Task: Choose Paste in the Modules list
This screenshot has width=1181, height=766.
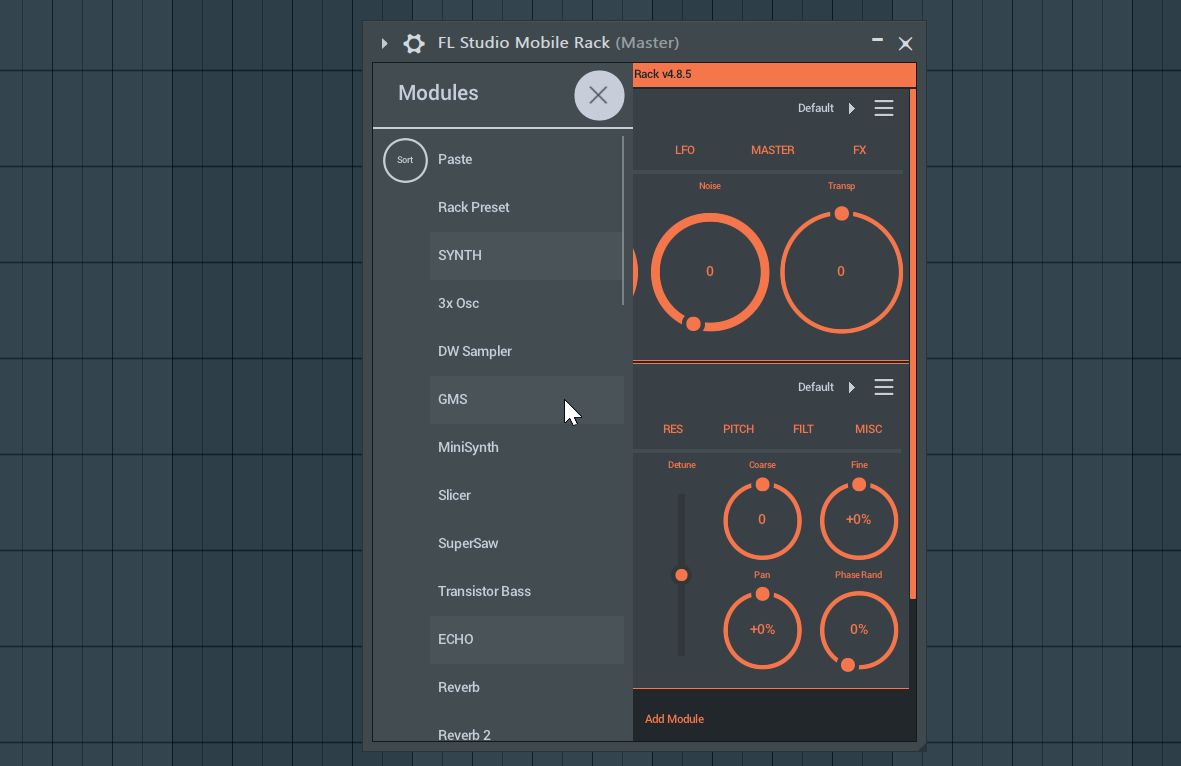Action: point(455,160)
